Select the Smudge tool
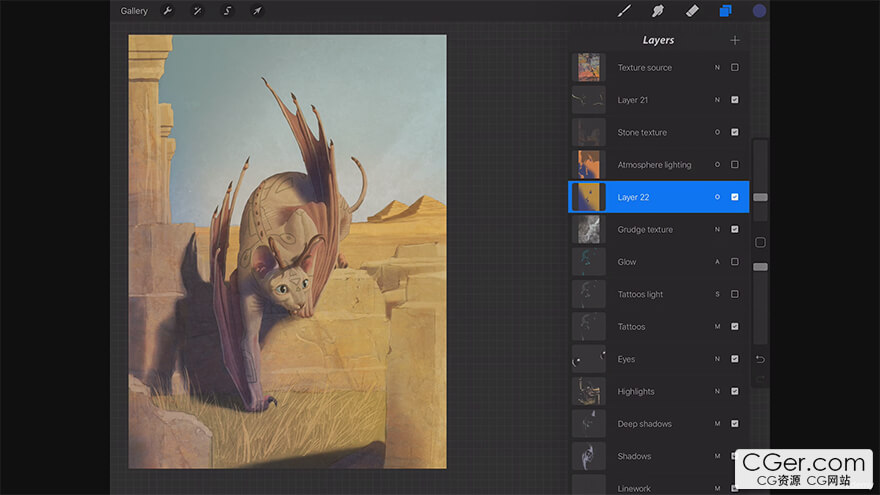Image resolution: width=880 pixels, height=495 pixels. tap(658, 11)
